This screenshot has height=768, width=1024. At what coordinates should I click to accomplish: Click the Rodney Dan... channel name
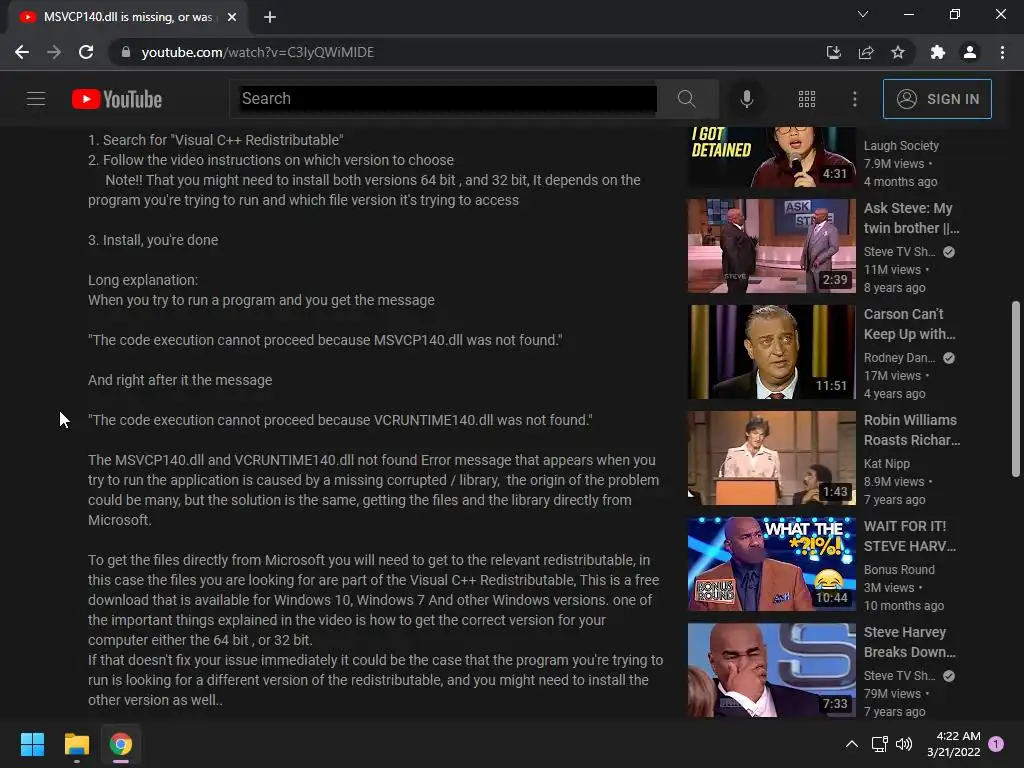point(899,358)
